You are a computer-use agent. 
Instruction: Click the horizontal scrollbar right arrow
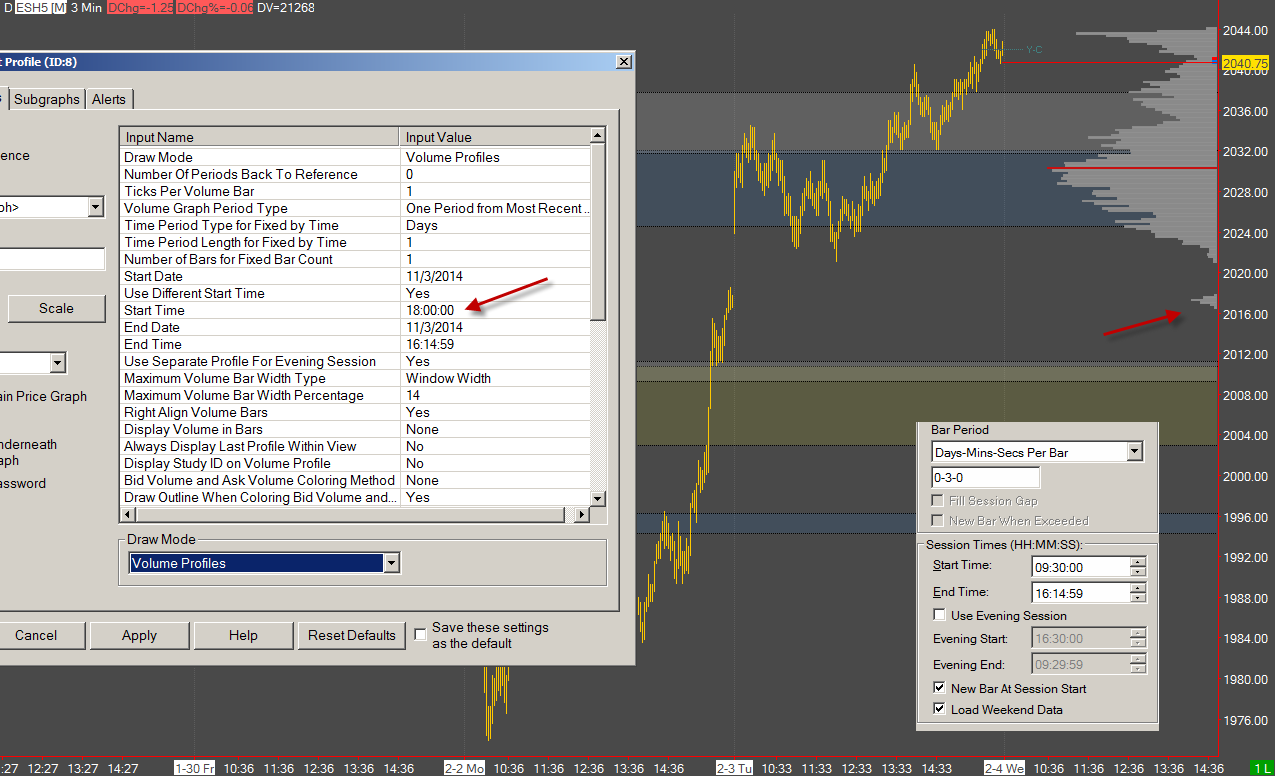(x=583, y=515)
